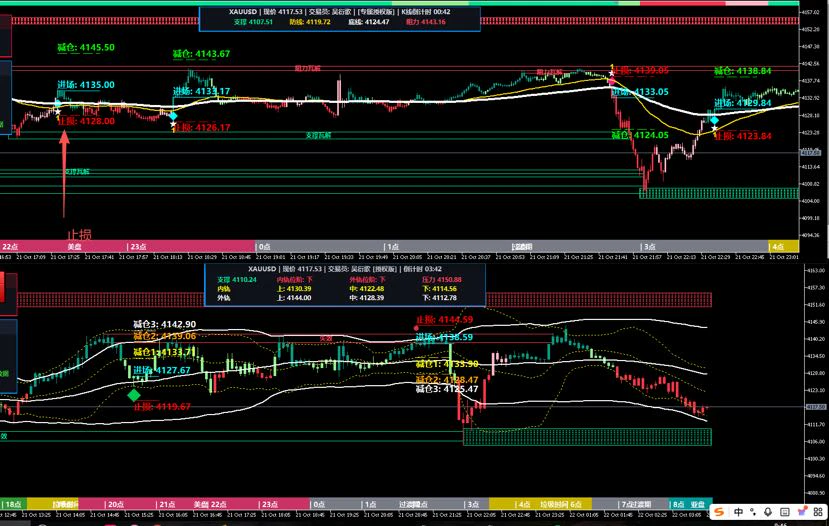Click the 3点 marker on upper timeline

pos(649,247)
